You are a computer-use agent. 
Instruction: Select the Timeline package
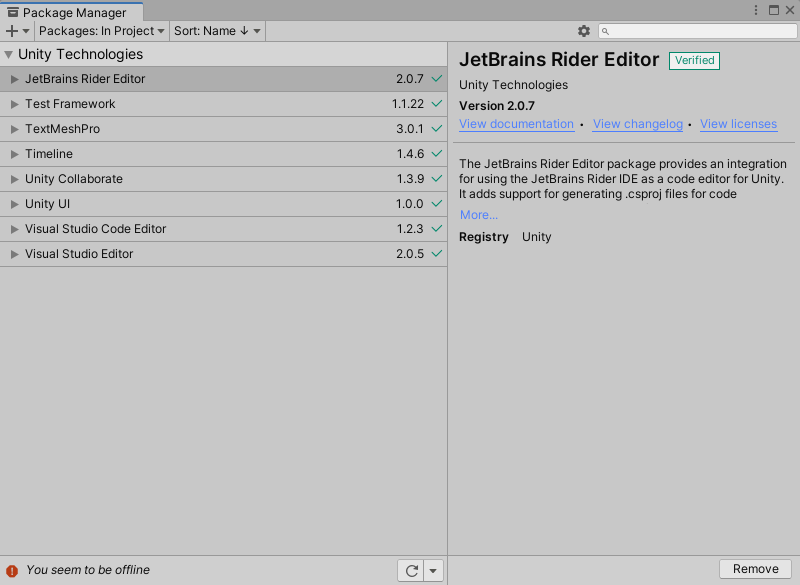point(223,154)
